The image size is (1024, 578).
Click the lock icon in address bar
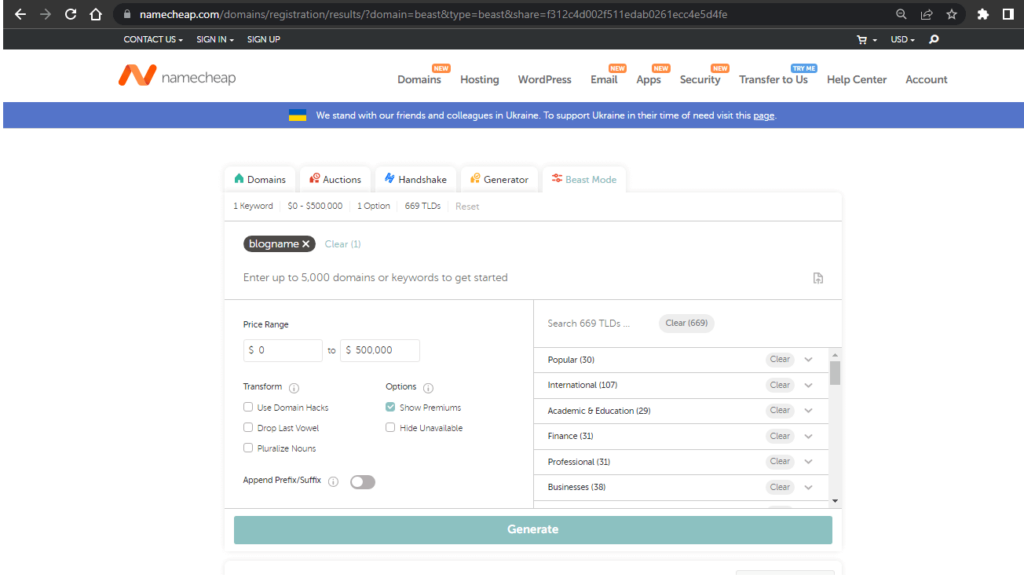click(127, 14)
